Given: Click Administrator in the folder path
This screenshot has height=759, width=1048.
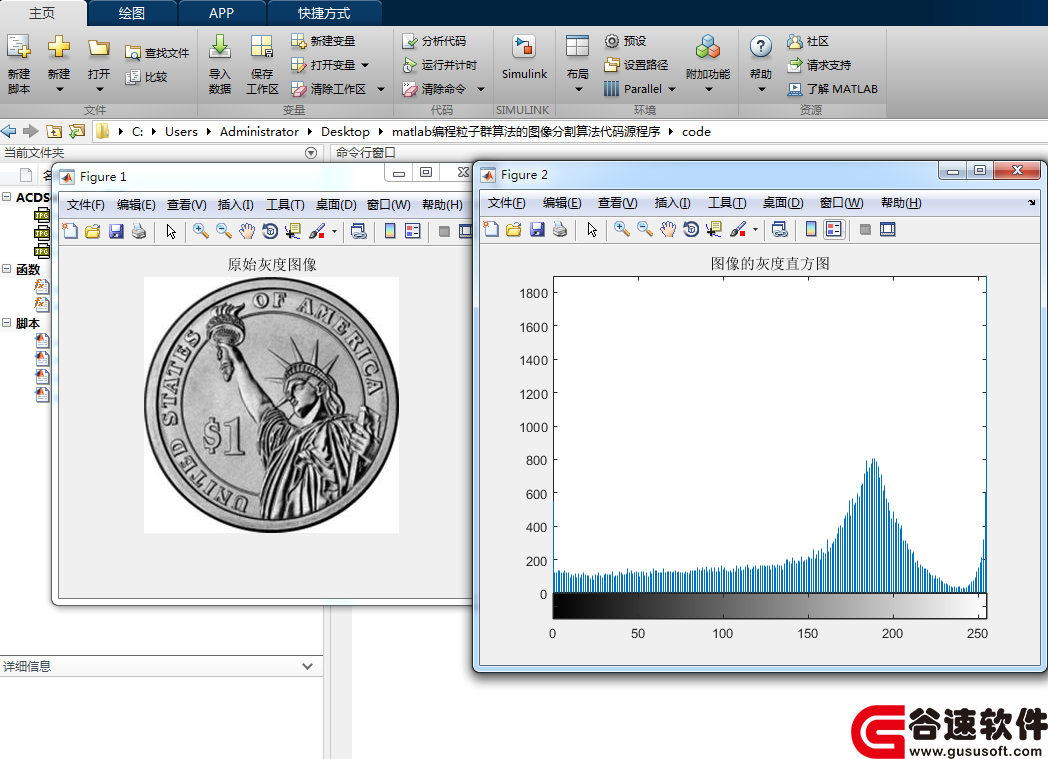Looking at the screenshot, I should [x=259, y=132].
